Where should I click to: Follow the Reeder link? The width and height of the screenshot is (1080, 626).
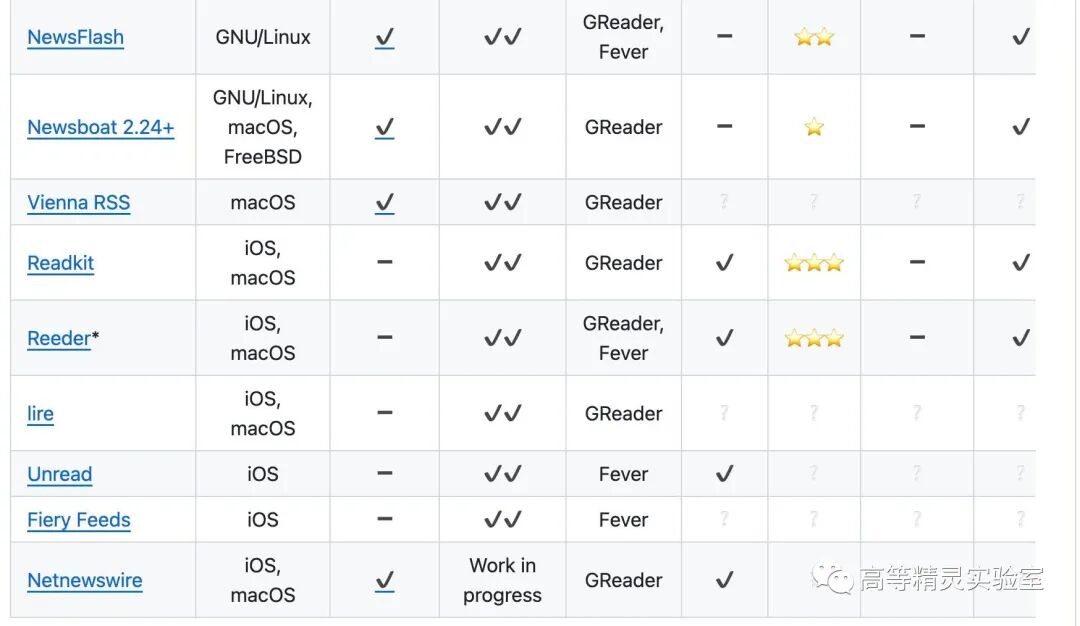click(x=58, y=338)
